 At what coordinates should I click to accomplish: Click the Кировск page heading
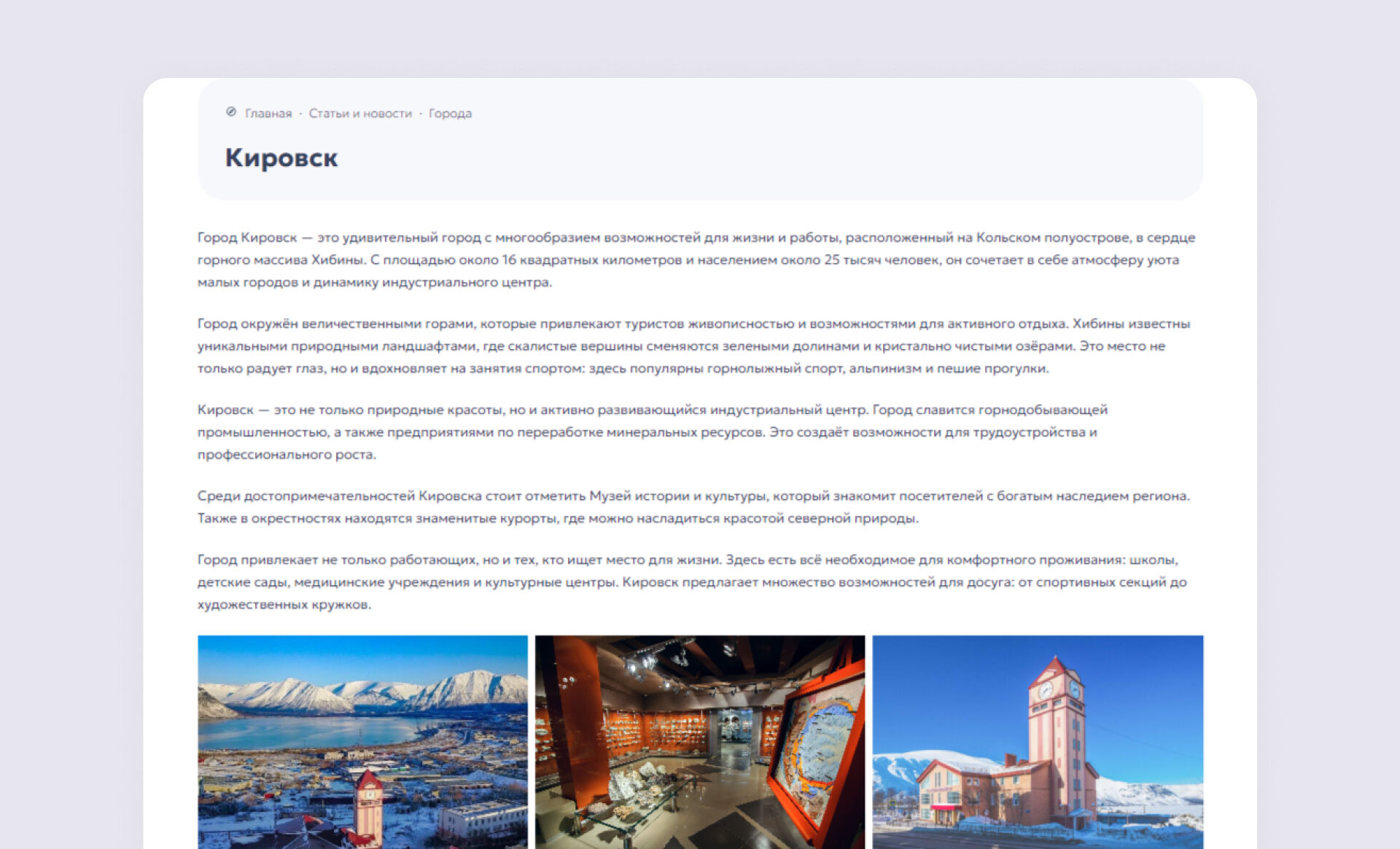point(281,157)
